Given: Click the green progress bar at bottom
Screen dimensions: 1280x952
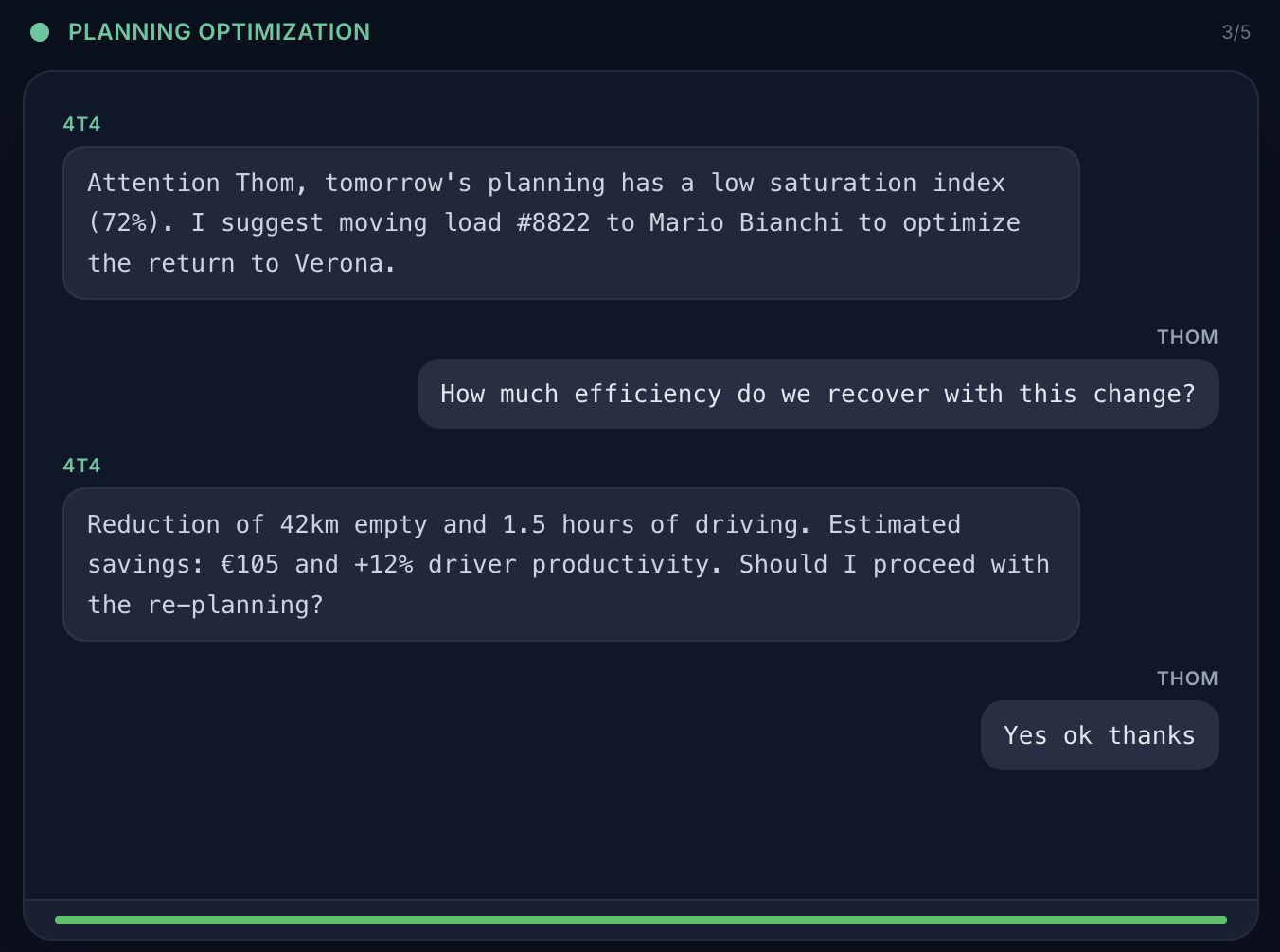Looking at the screenshot, I should (x=641, y=920).
